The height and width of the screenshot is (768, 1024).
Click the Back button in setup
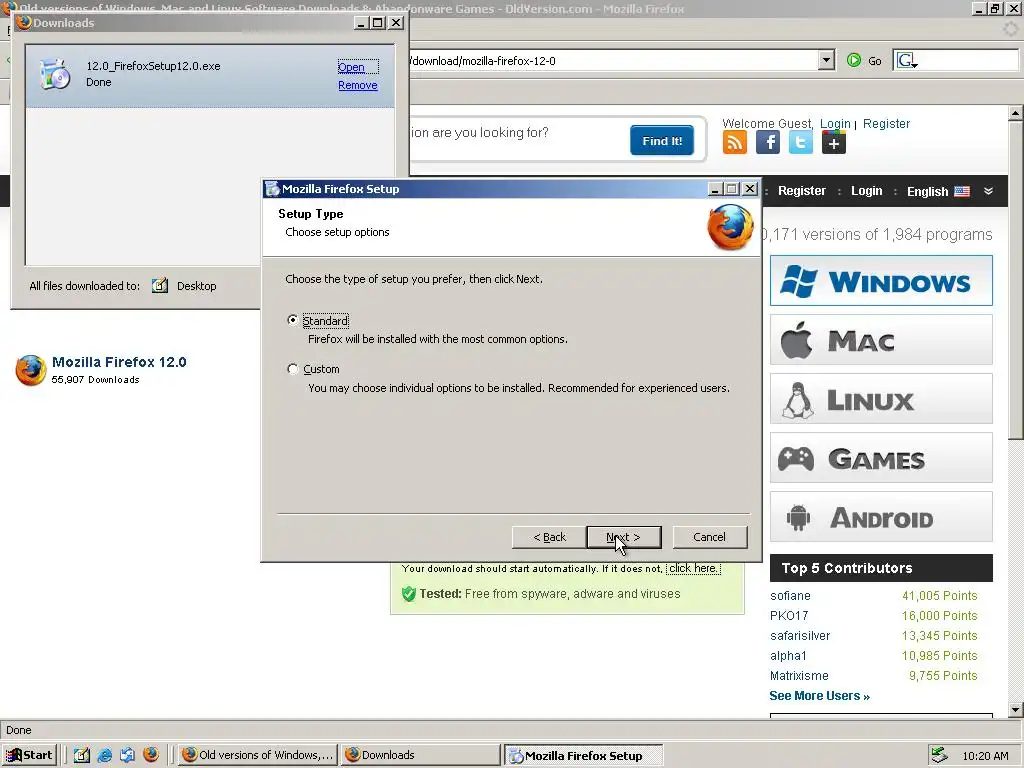click(x=549, y=537)
